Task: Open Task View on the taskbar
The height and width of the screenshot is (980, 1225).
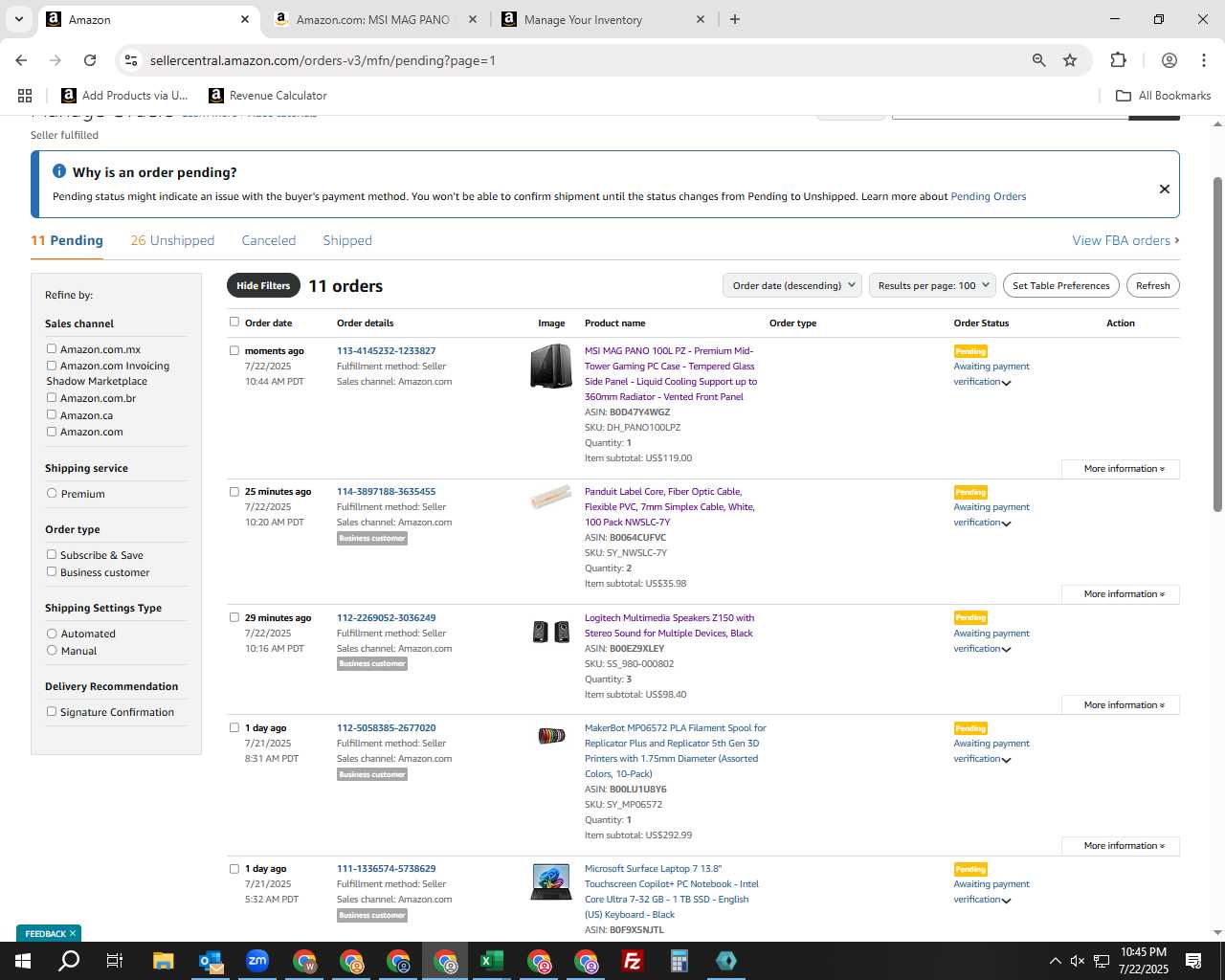Action: pyautogui.click(x=114, y=961)
